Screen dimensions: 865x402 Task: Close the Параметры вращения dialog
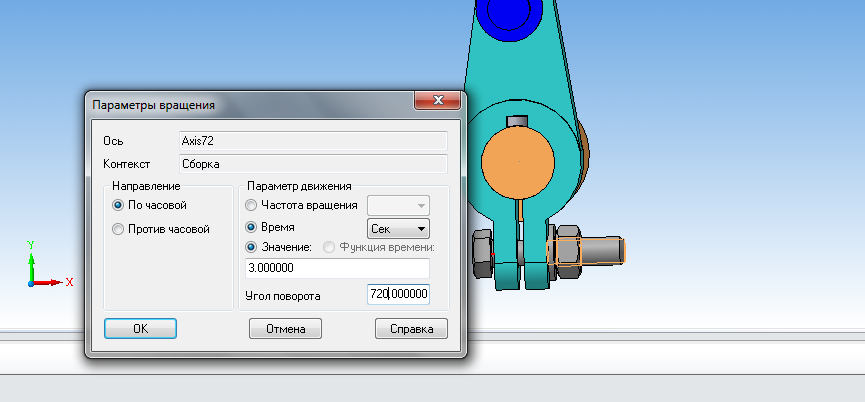[x=438, y=101]
